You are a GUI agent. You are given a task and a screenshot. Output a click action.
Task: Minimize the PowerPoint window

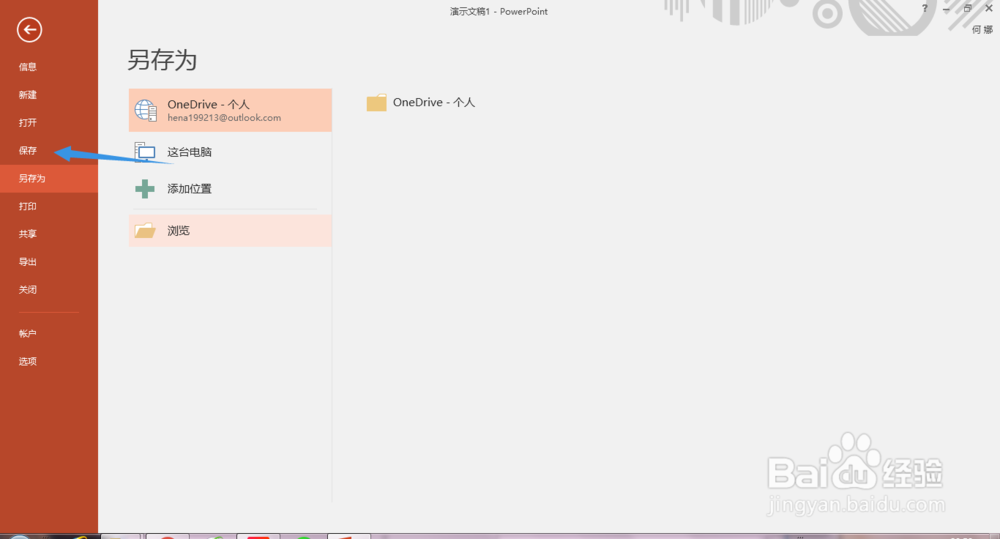[946, 8]
